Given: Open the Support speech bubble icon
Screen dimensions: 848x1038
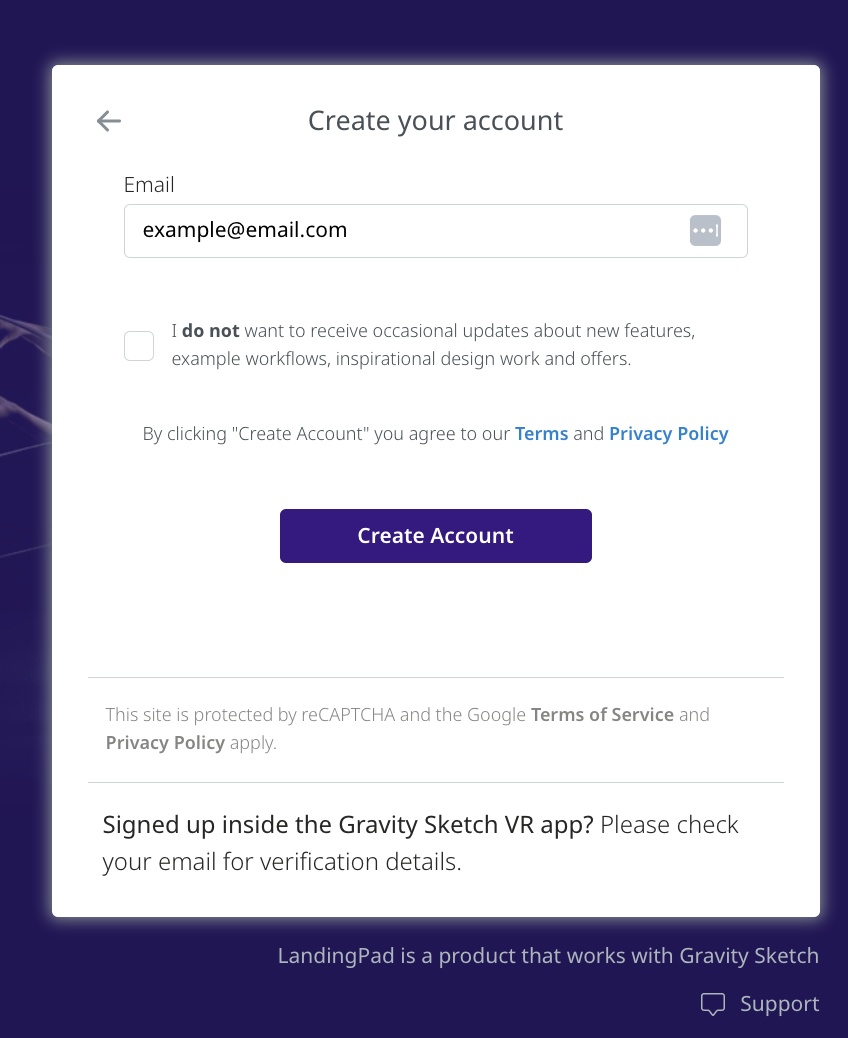Looking at the screenshot, I should (713, 1004).
